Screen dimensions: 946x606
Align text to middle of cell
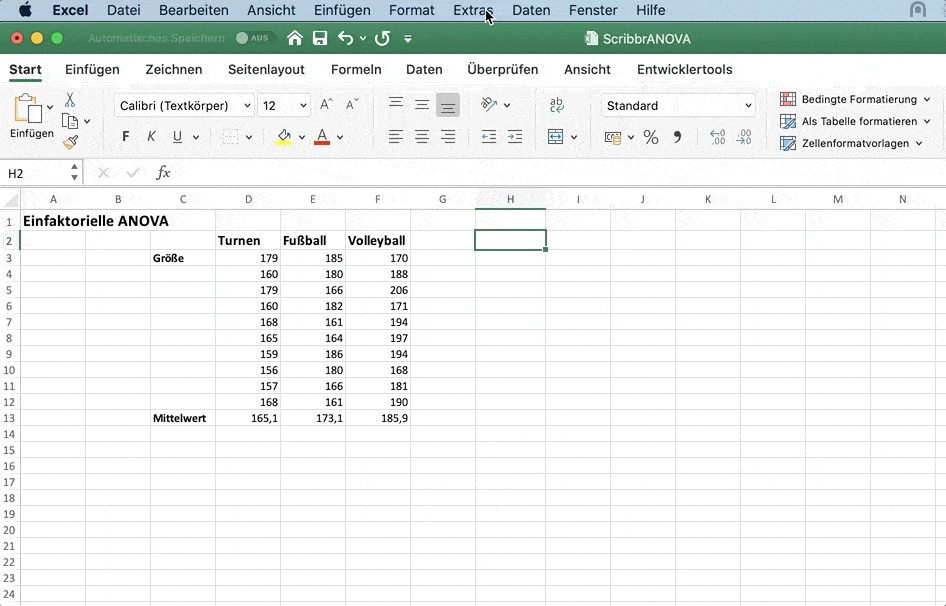coord(422,105)
